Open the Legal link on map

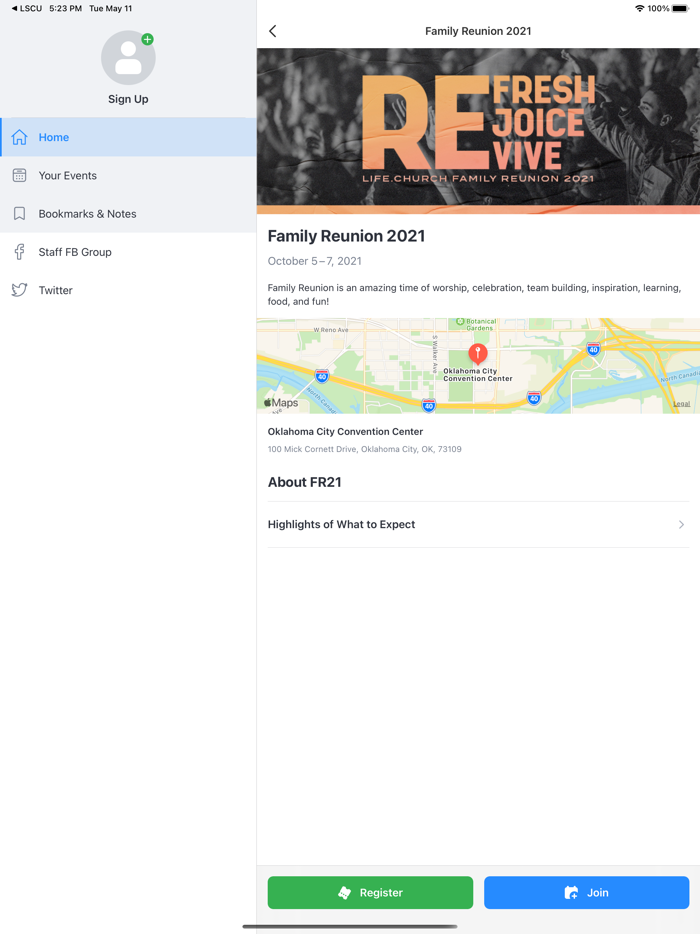(x=681, y=404)
